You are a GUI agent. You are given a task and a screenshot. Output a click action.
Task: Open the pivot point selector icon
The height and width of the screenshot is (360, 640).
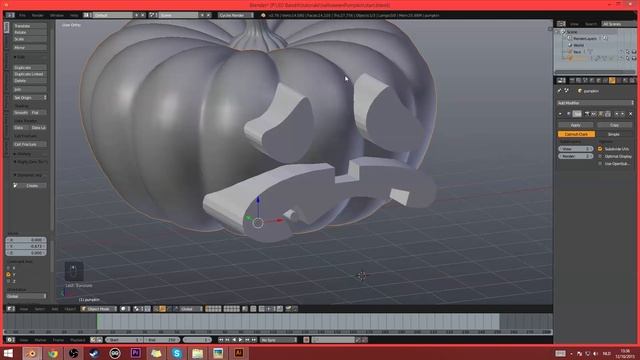138,309
